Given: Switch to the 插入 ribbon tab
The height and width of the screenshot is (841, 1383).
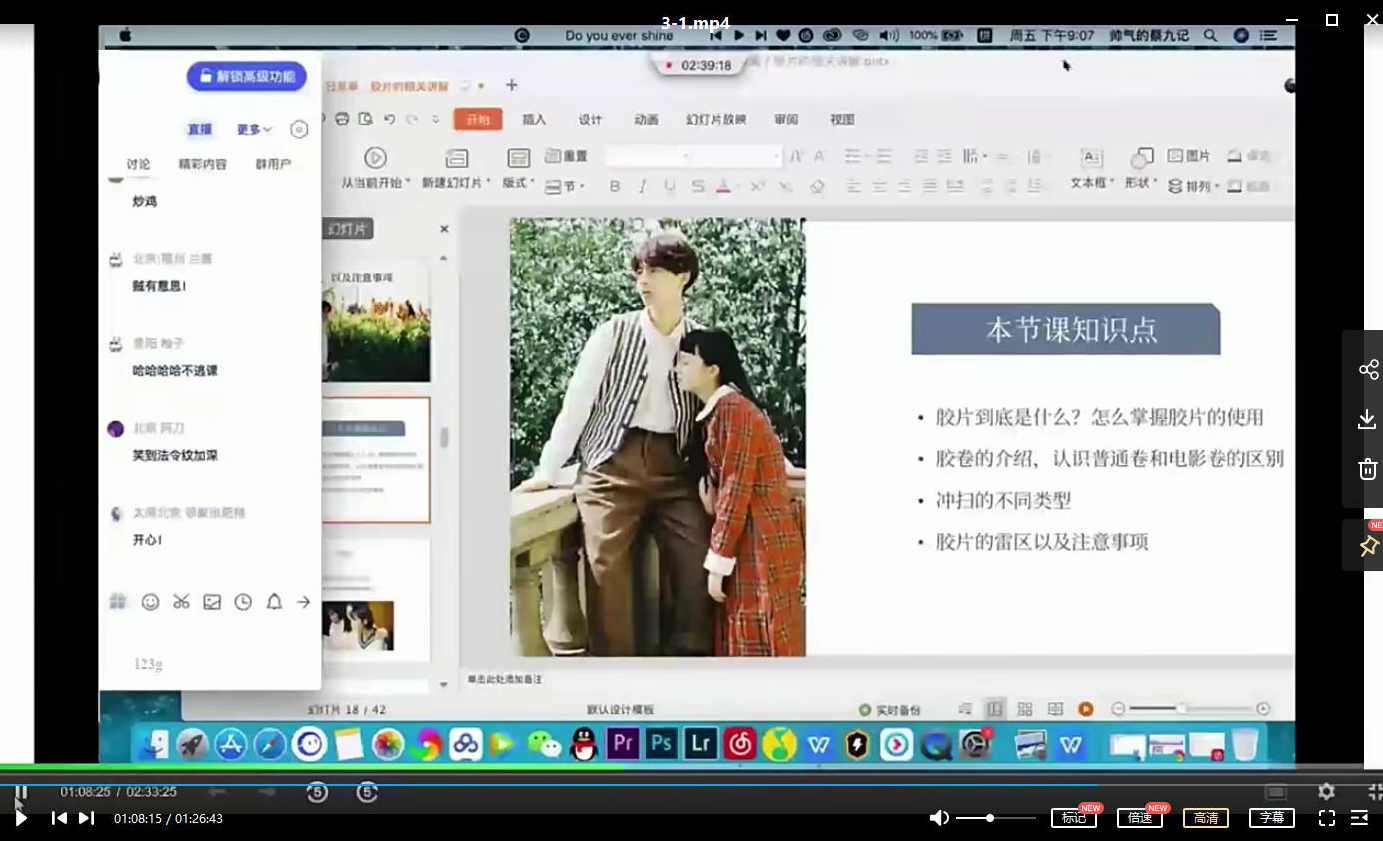Looking at the screenshot, I should [533, 119].
